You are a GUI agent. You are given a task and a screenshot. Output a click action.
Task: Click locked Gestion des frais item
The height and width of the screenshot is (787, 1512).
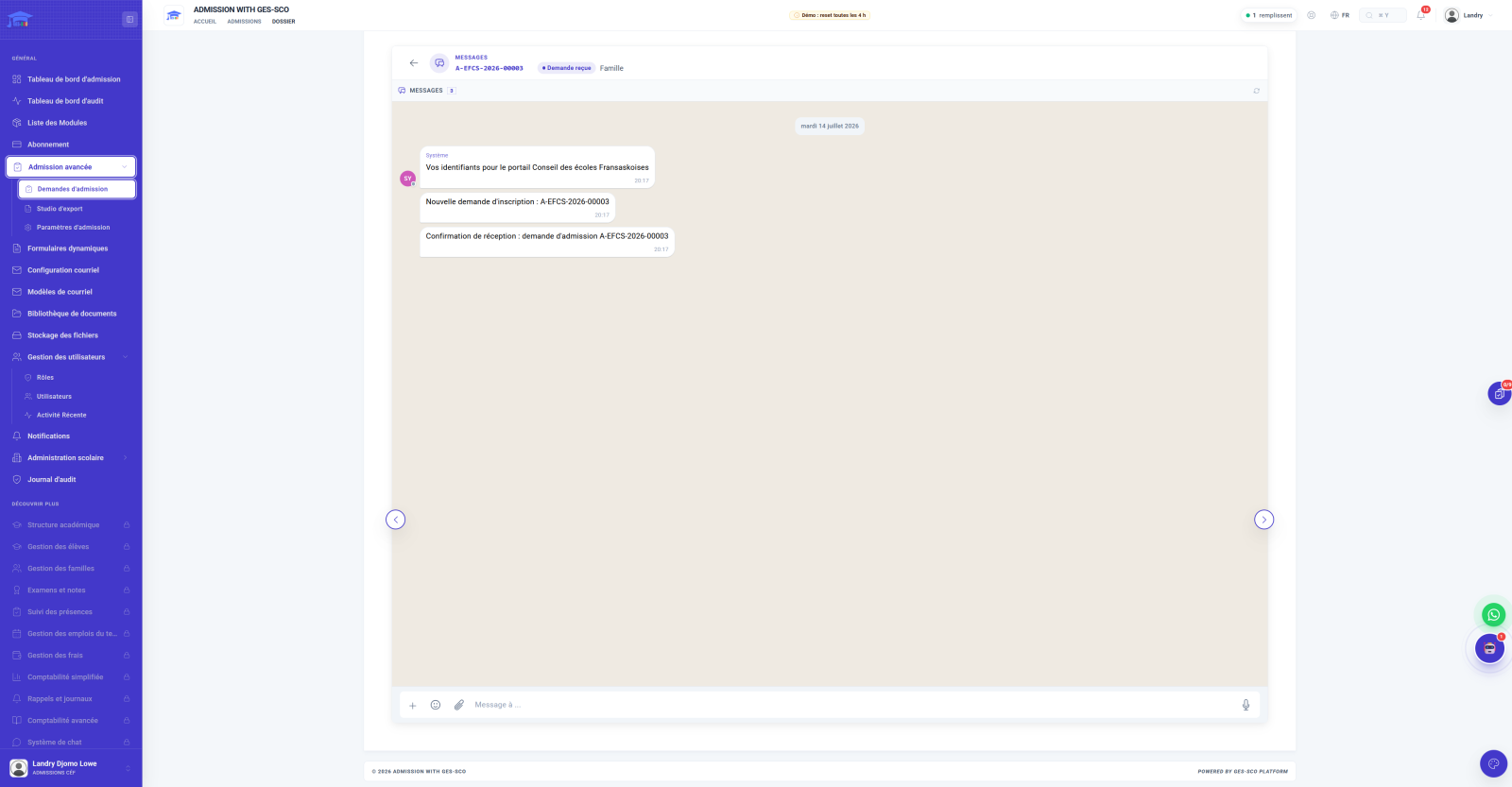(71, 656)
